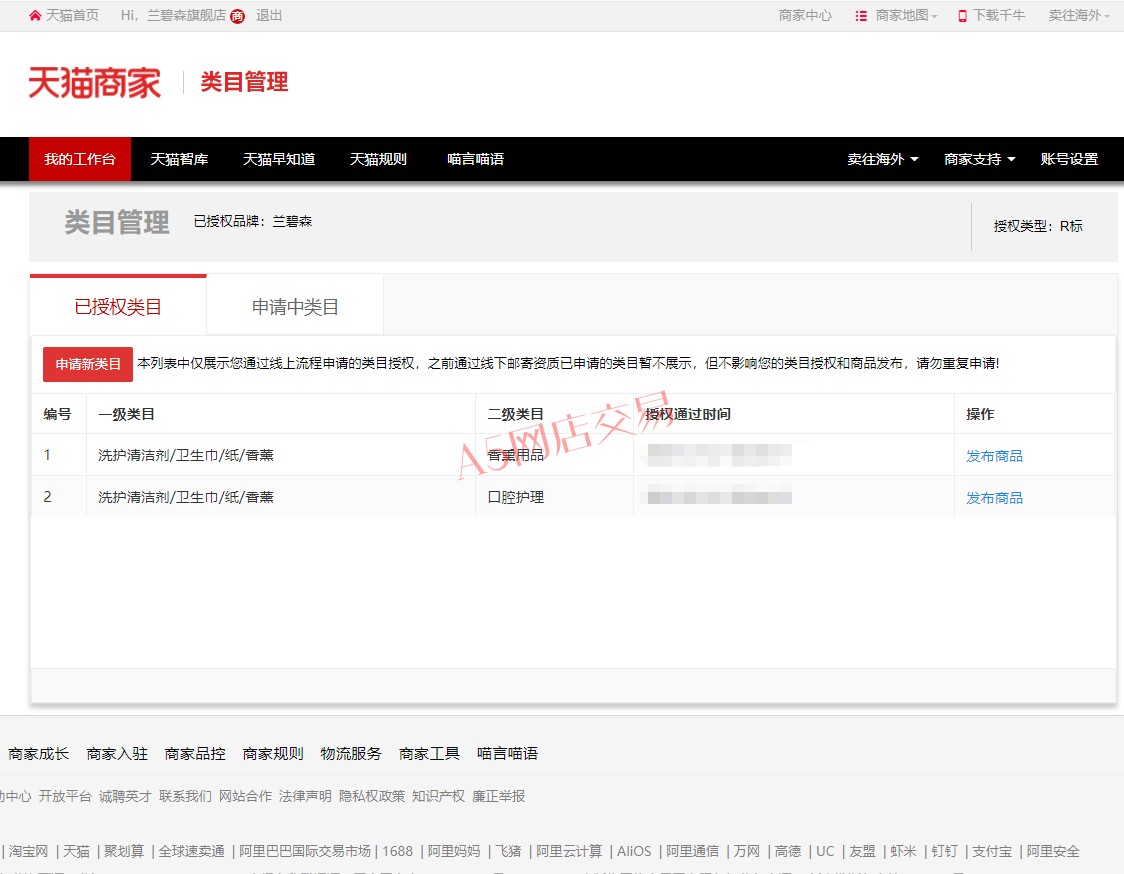Click the 编号 column header

(x=57, y=414)
